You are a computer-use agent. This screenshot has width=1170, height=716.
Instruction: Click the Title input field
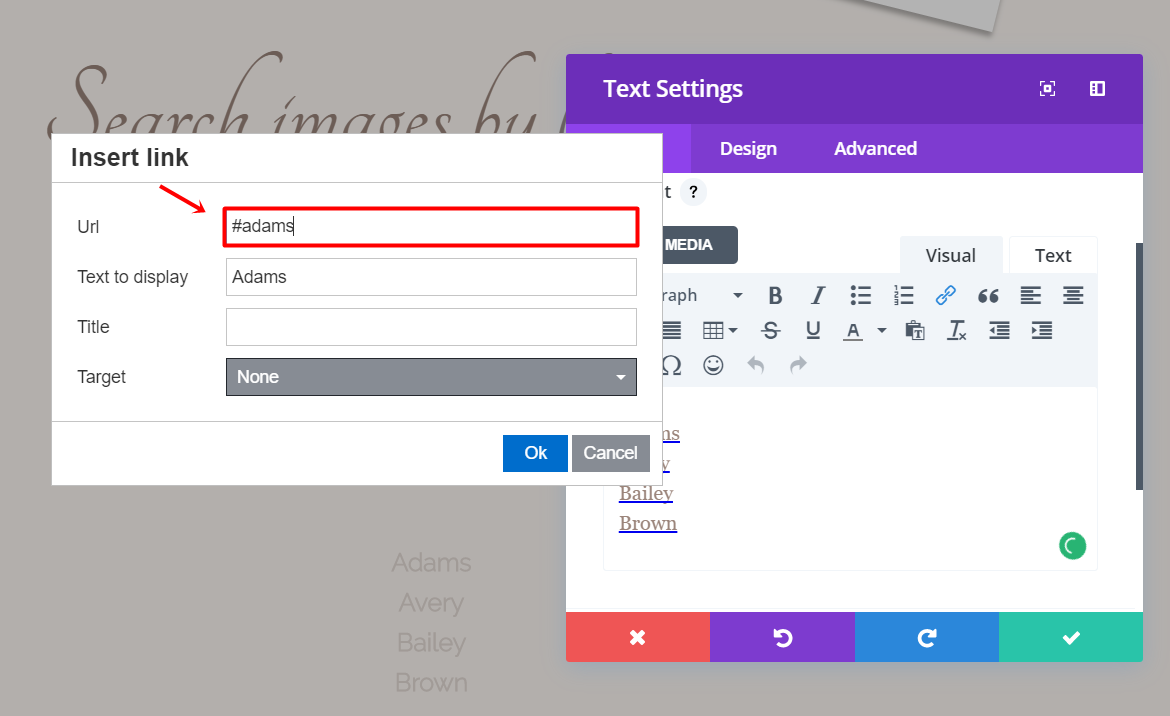coord(431,327)
